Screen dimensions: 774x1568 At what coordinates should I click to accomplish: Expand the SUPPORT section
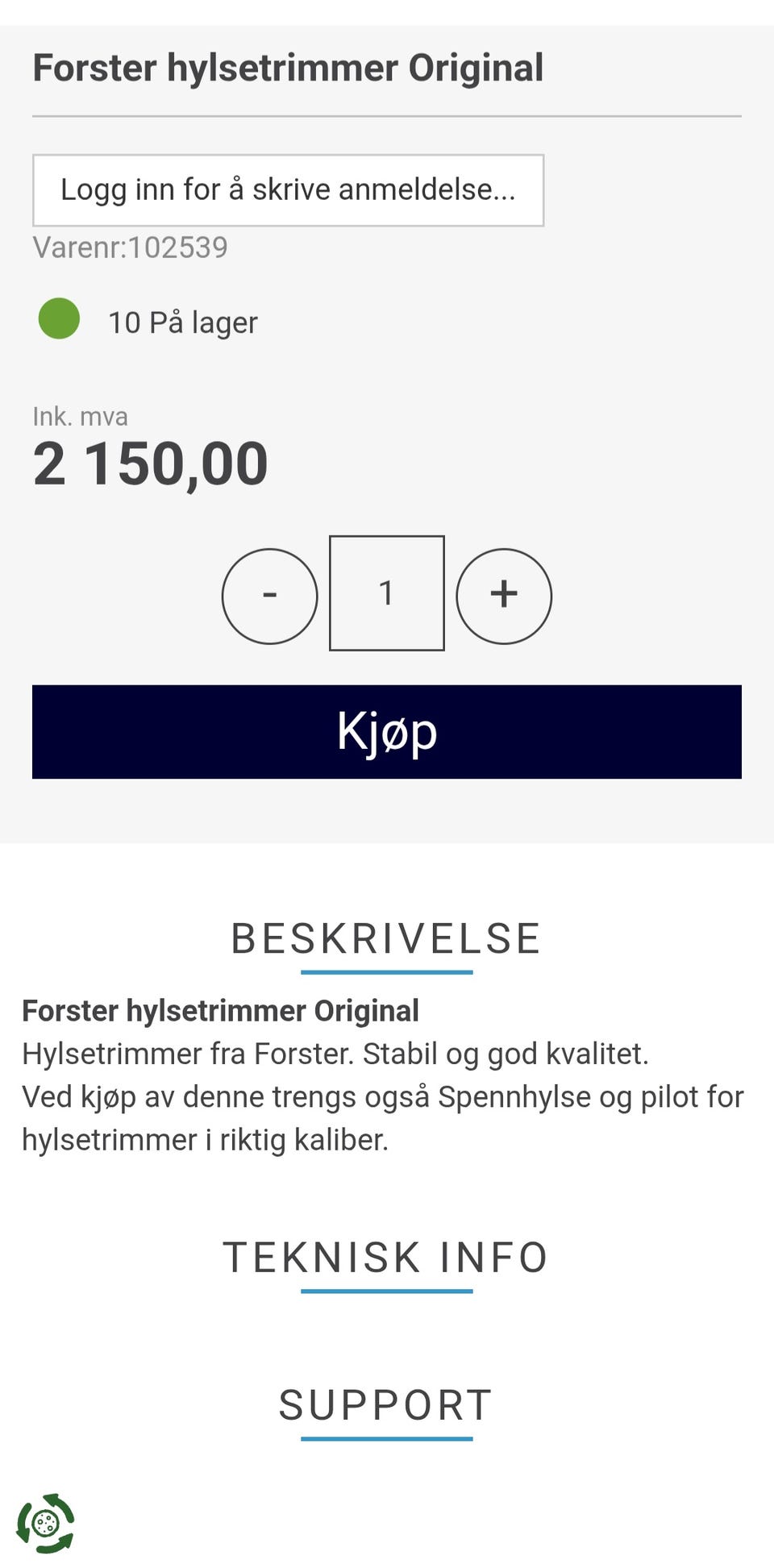click(x=386, y=1405)
